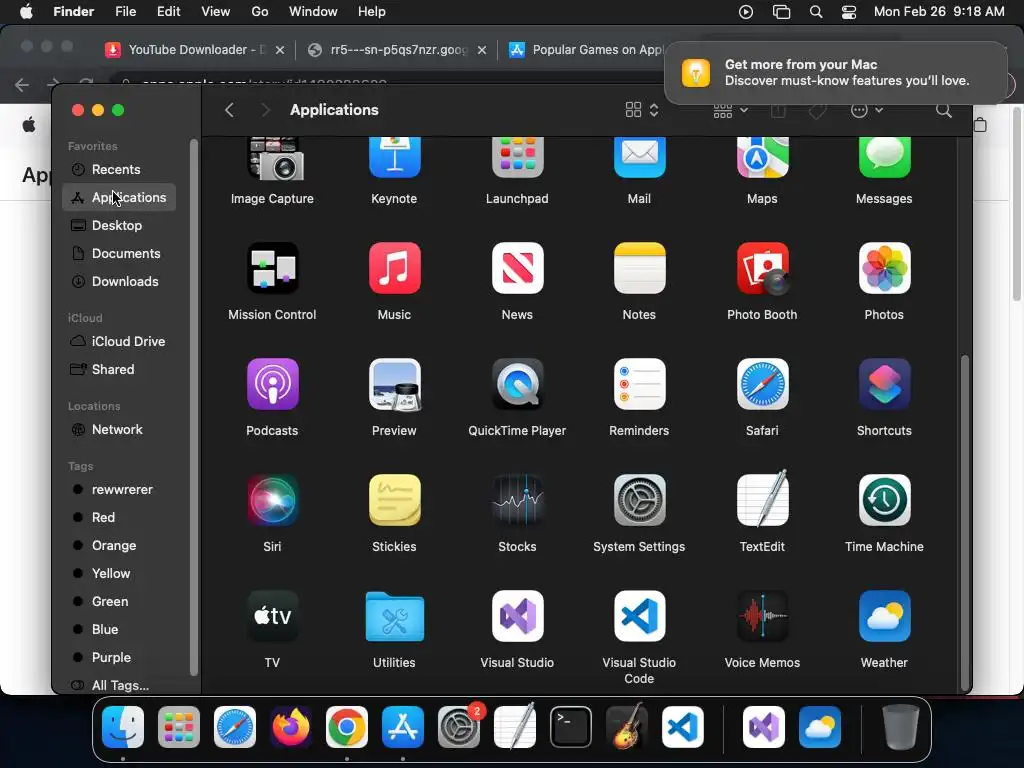1024x768 pixels.
Task: Filter by the Purple tag
Action: [119, 658]
